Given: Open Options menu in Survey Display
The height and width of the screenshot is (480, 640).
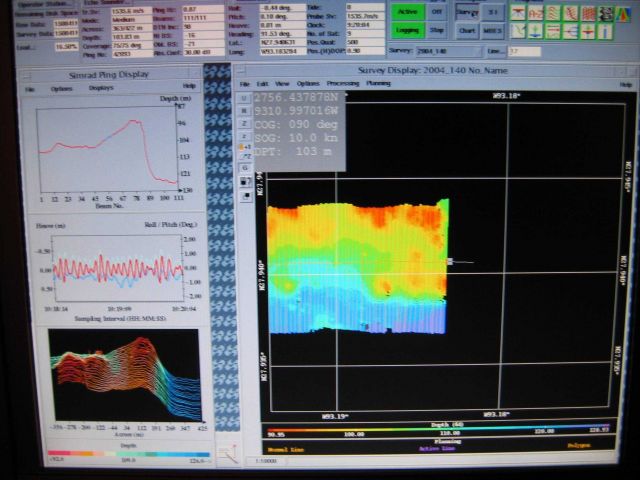Looking at the screenshot, I should pyautogui.click(x=308, y=83).
